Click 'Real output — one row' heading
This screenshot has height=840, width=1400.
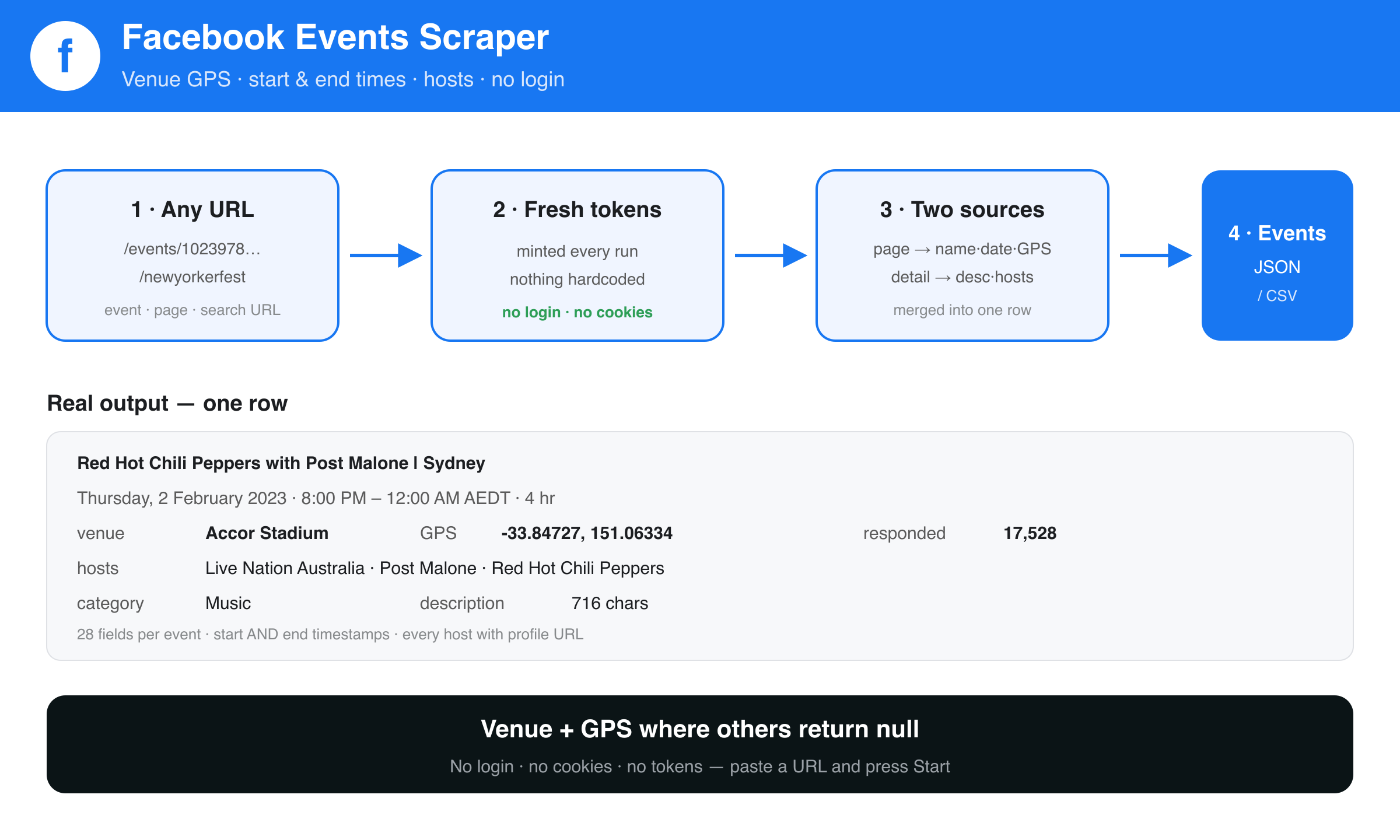[x=167, y=403]
